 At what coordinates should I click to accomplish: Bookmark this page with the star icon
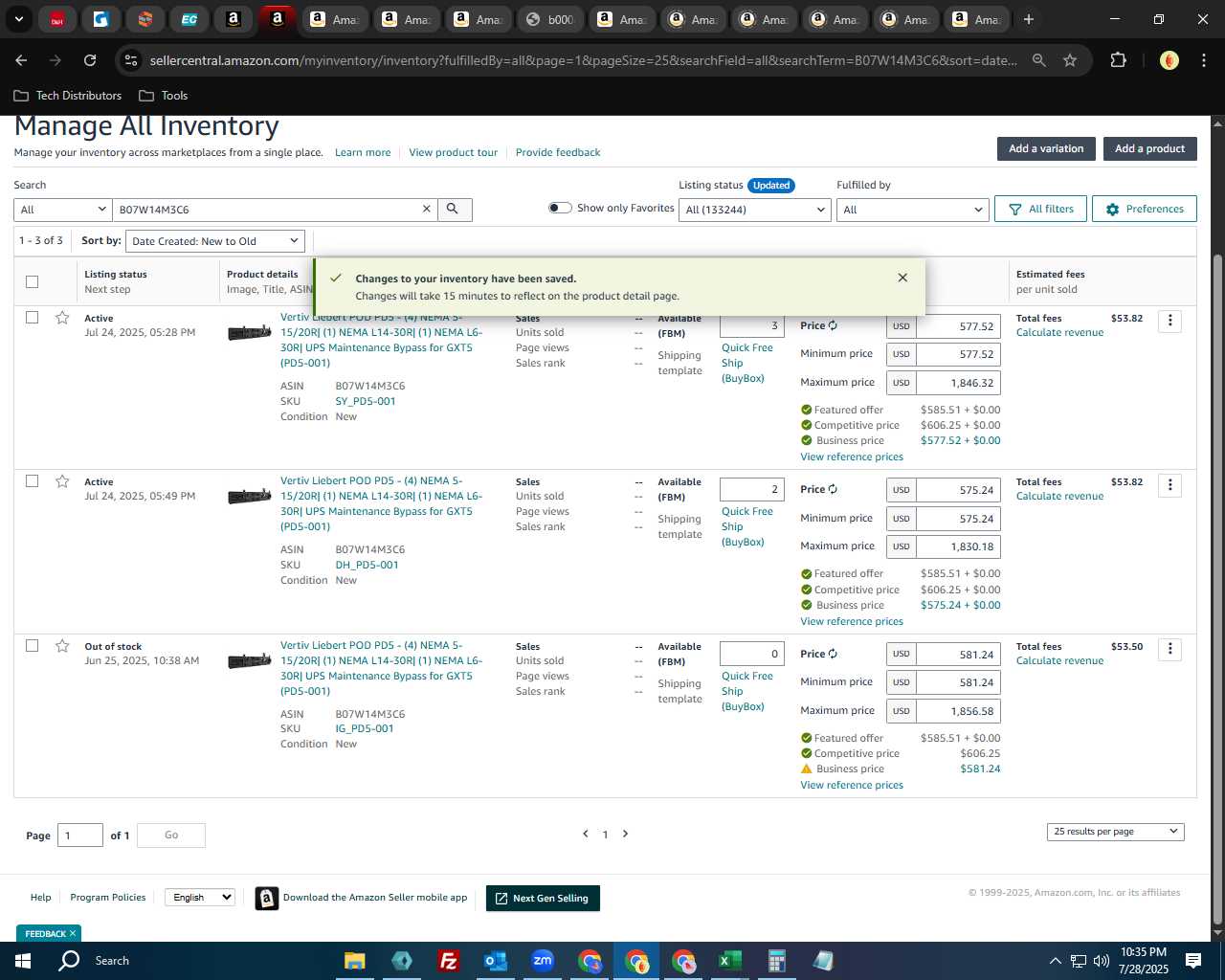pos(1070,60)
